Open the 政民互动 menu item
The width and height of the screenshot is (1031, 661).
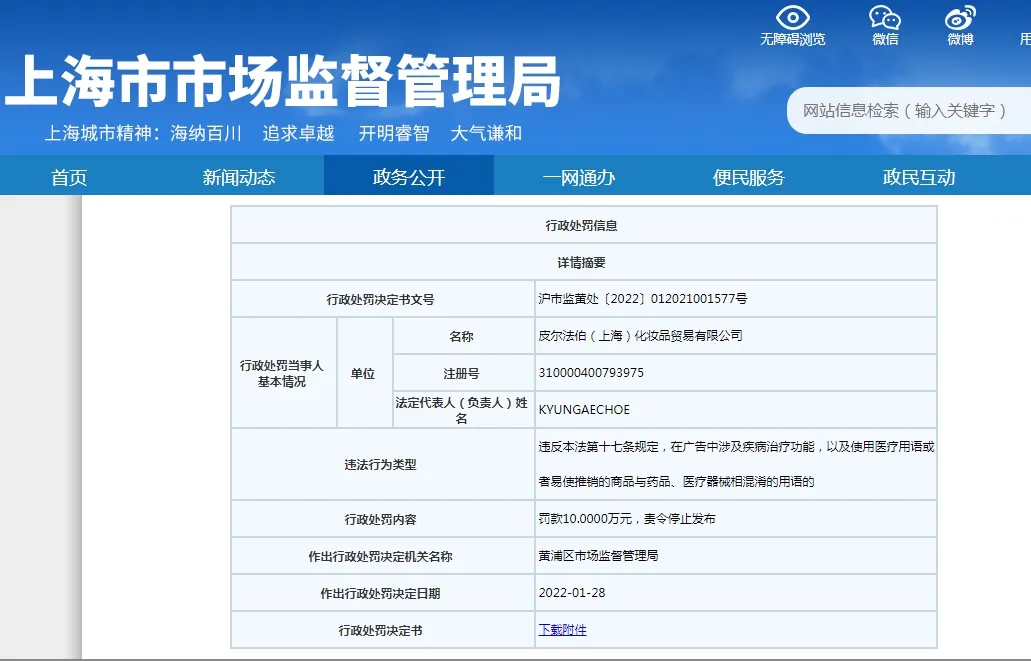919,177
